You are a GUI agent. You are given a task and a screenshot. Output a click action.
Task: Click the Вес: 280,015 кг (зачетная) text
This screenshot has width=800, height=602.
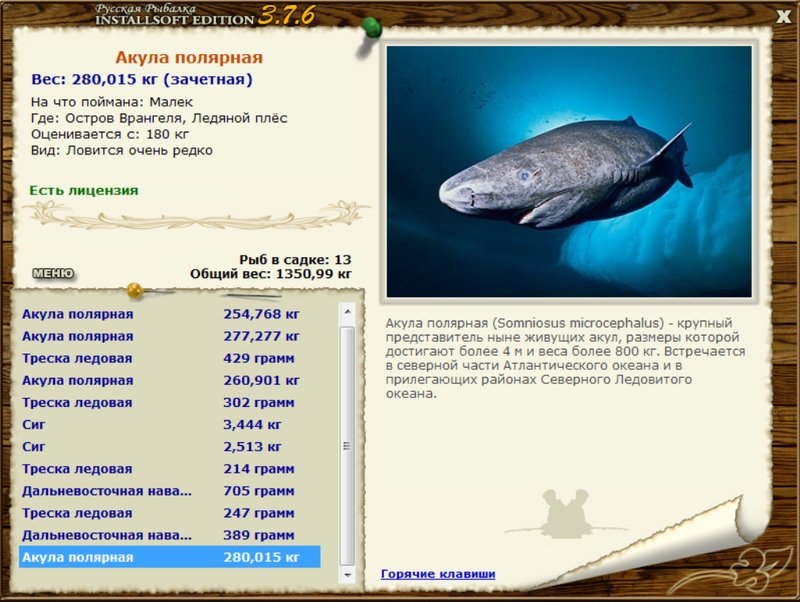(x=142, y=80)
